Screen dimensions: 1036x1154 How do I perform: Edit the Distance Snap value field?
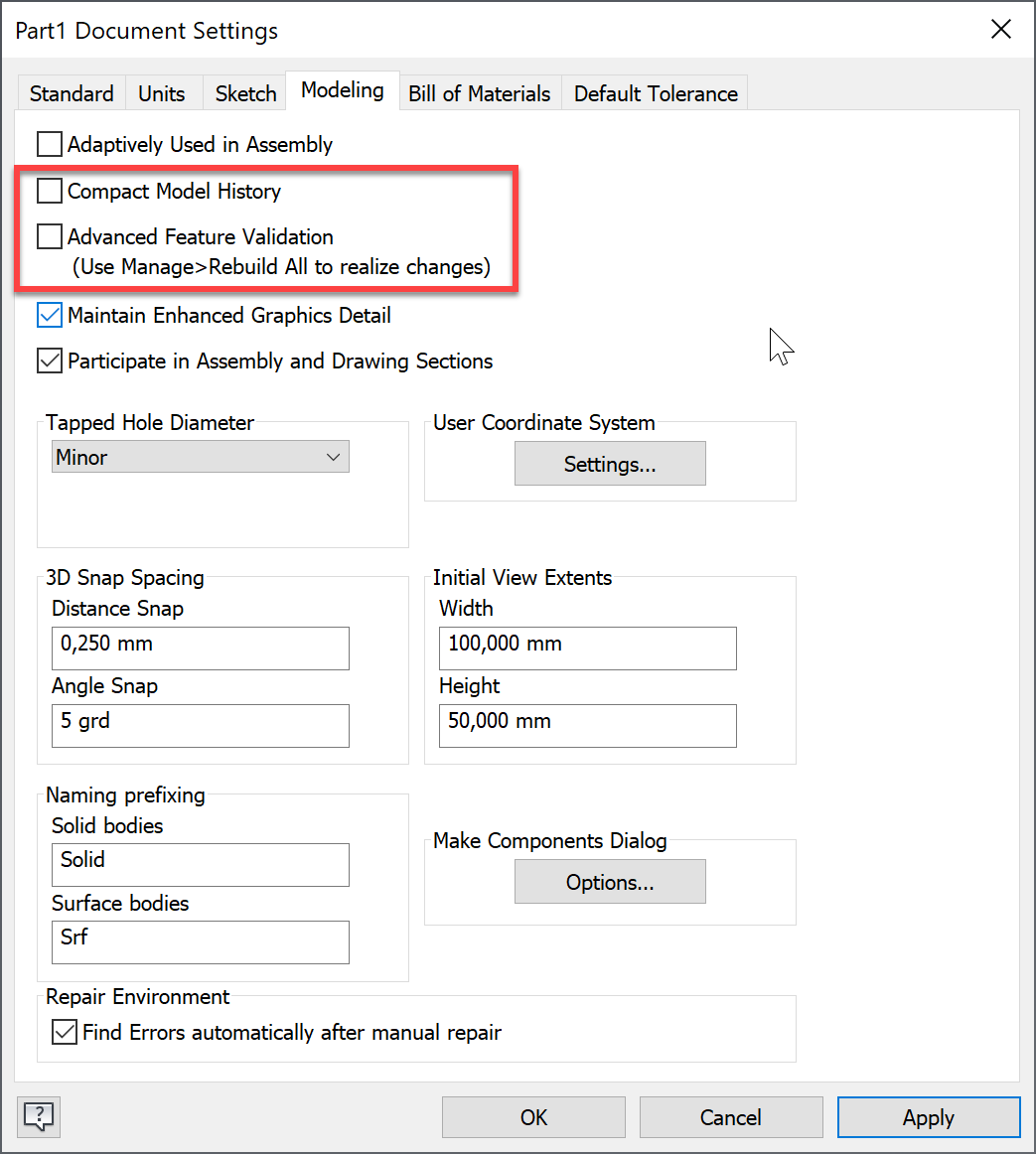[200, 648]
